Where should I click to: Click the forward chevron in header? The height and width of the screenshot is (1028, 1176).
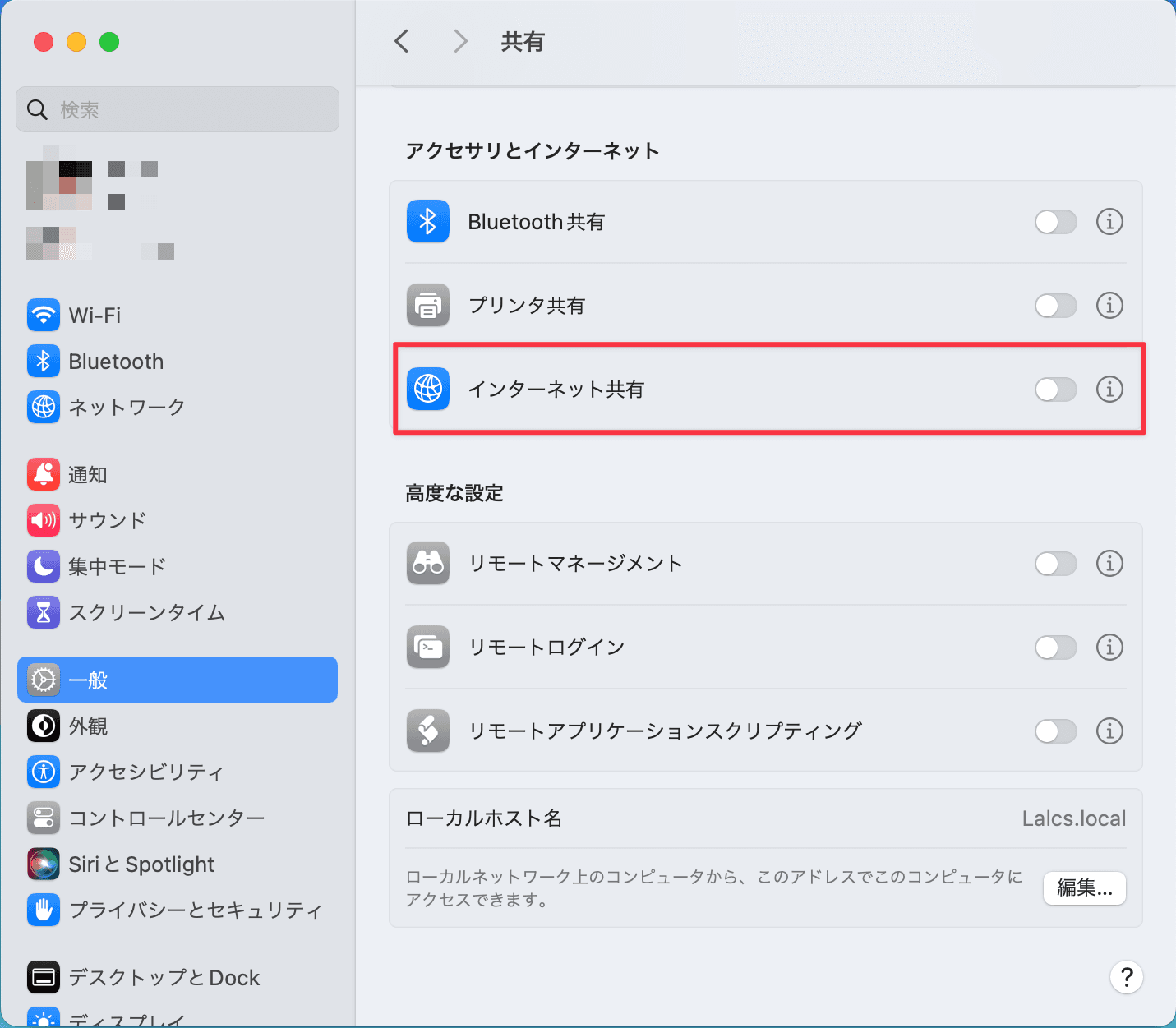tap(460, 41)
